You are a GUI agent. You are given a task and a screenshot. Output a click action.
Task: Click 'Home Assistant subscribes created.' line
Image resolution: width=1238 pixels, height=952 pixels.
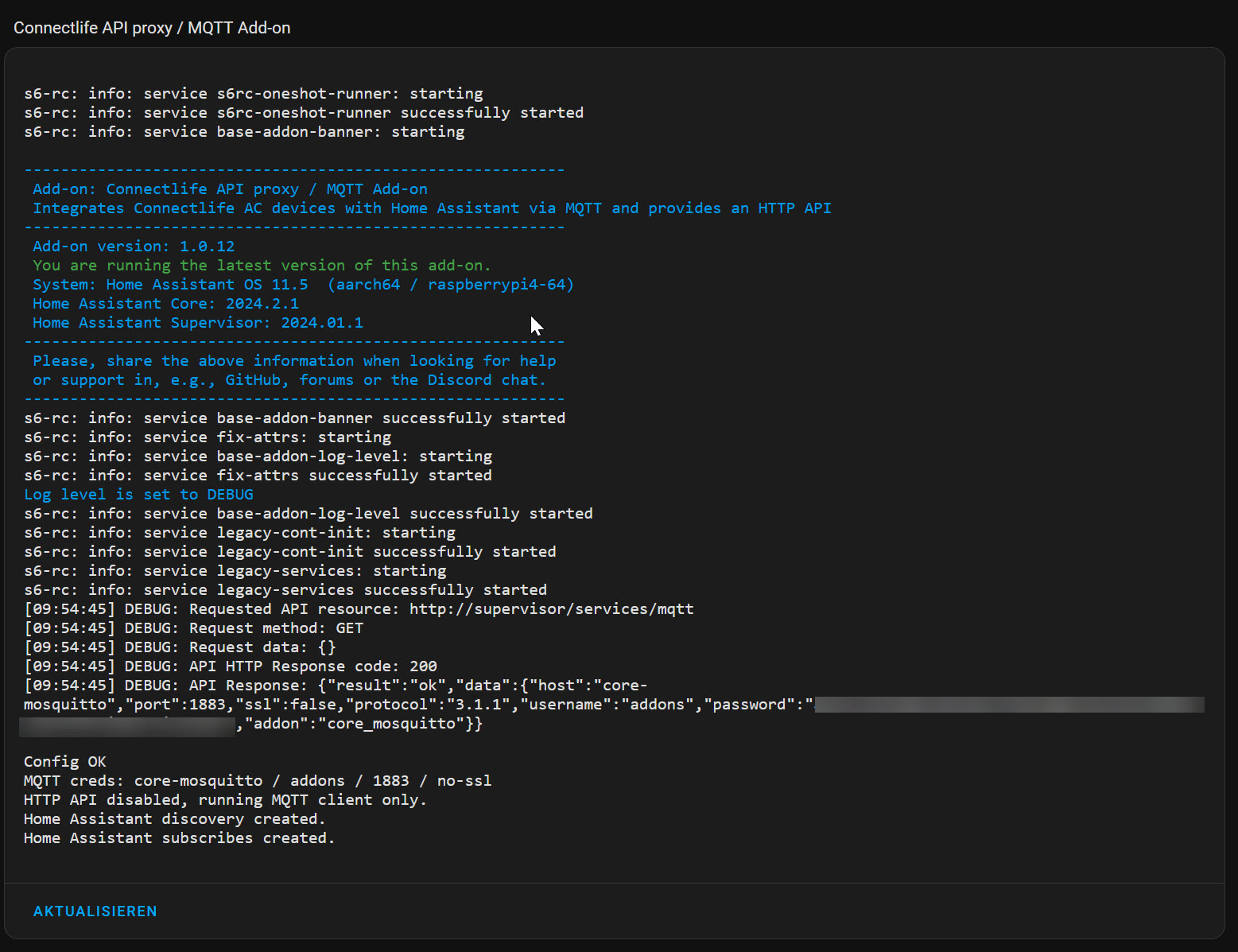click(179, 838)
